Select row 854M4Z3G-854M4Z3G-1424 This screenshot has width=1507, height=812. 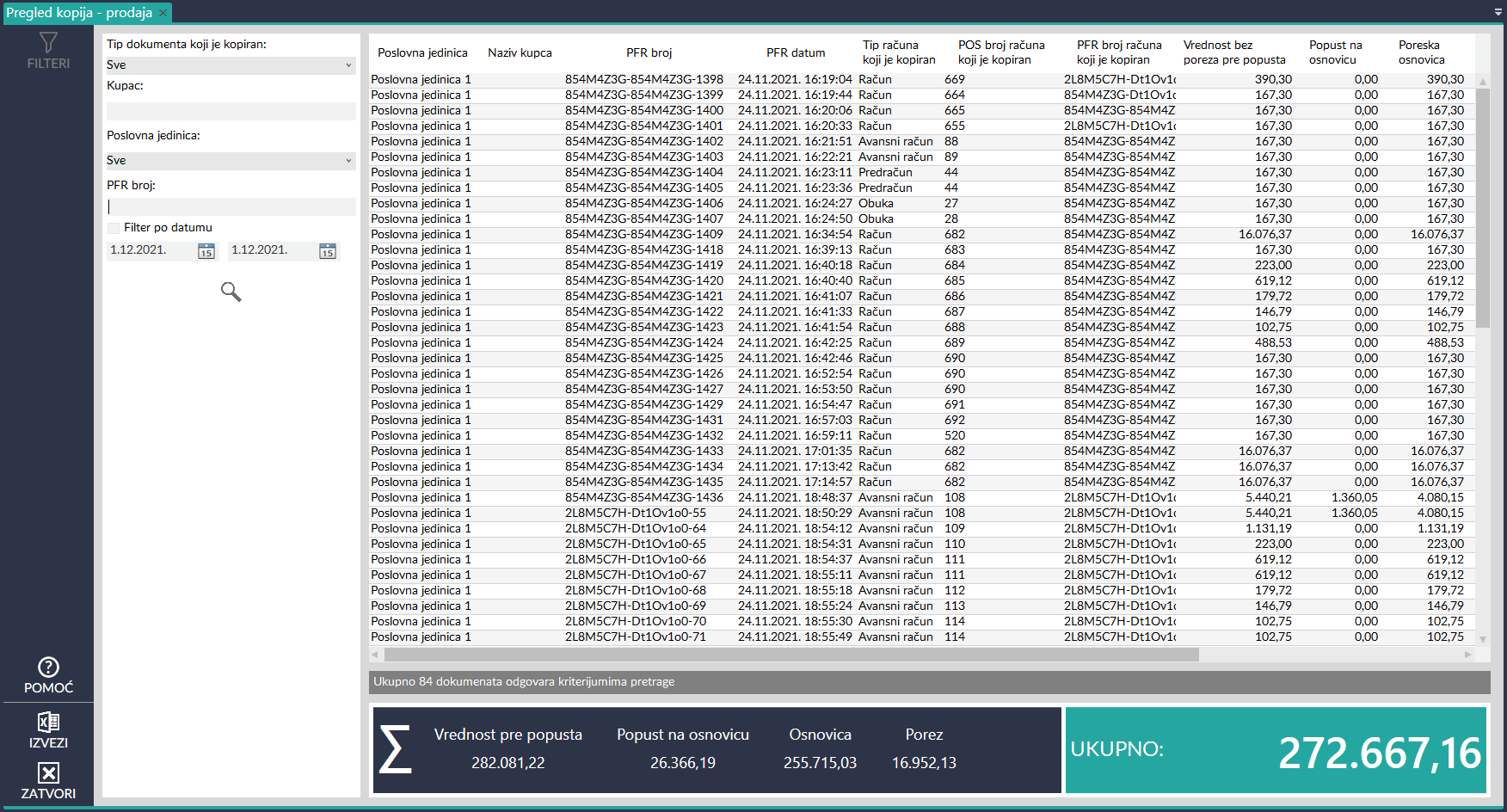tap(921, 343)
